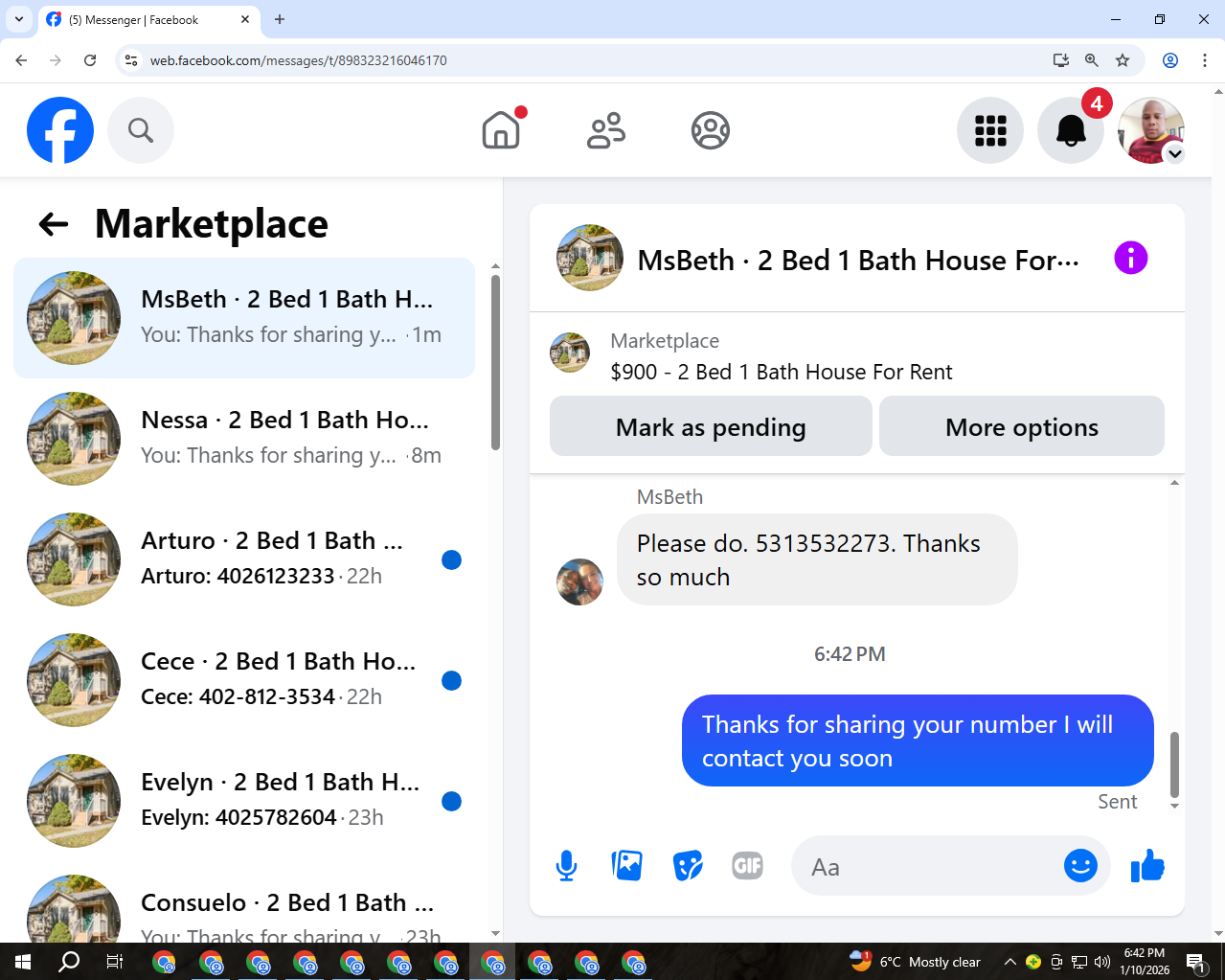Go to the Home feed icon

click(501, 130)
